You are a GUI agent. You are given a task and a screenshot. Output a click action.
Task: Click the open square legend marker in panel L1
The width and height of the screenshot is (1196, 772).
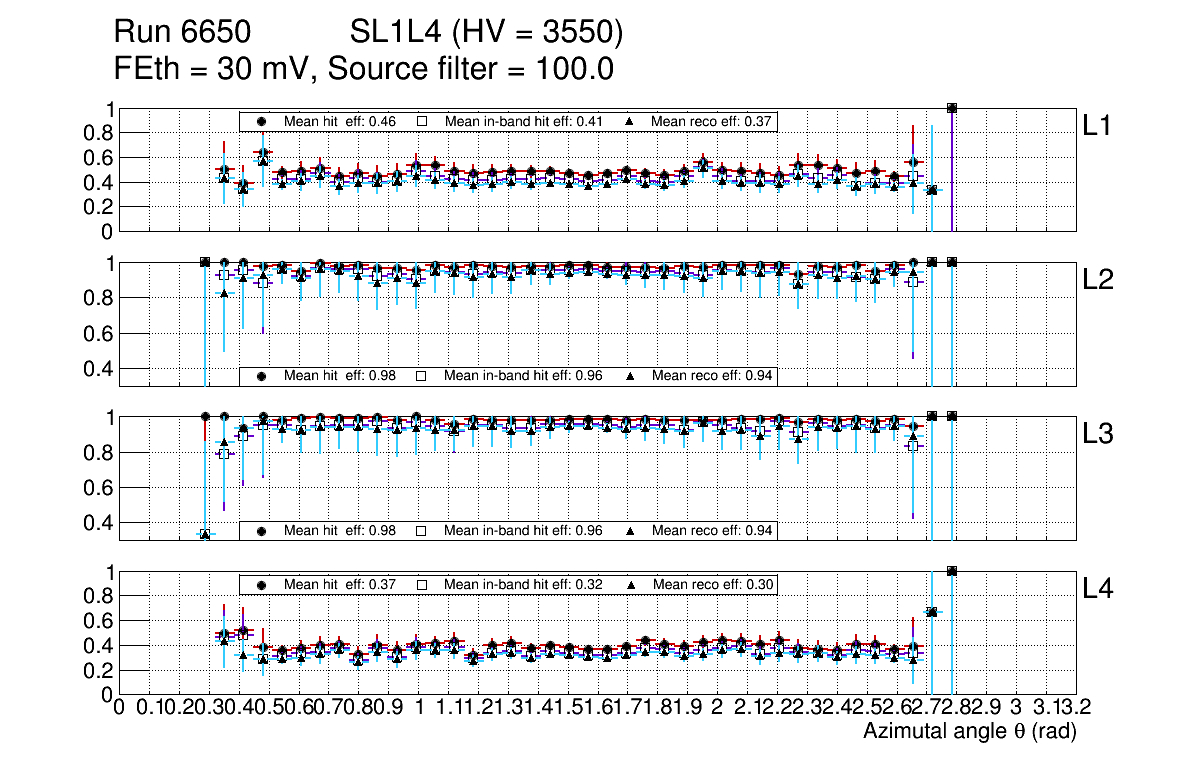pyautogui.click(x=422, y=121)
